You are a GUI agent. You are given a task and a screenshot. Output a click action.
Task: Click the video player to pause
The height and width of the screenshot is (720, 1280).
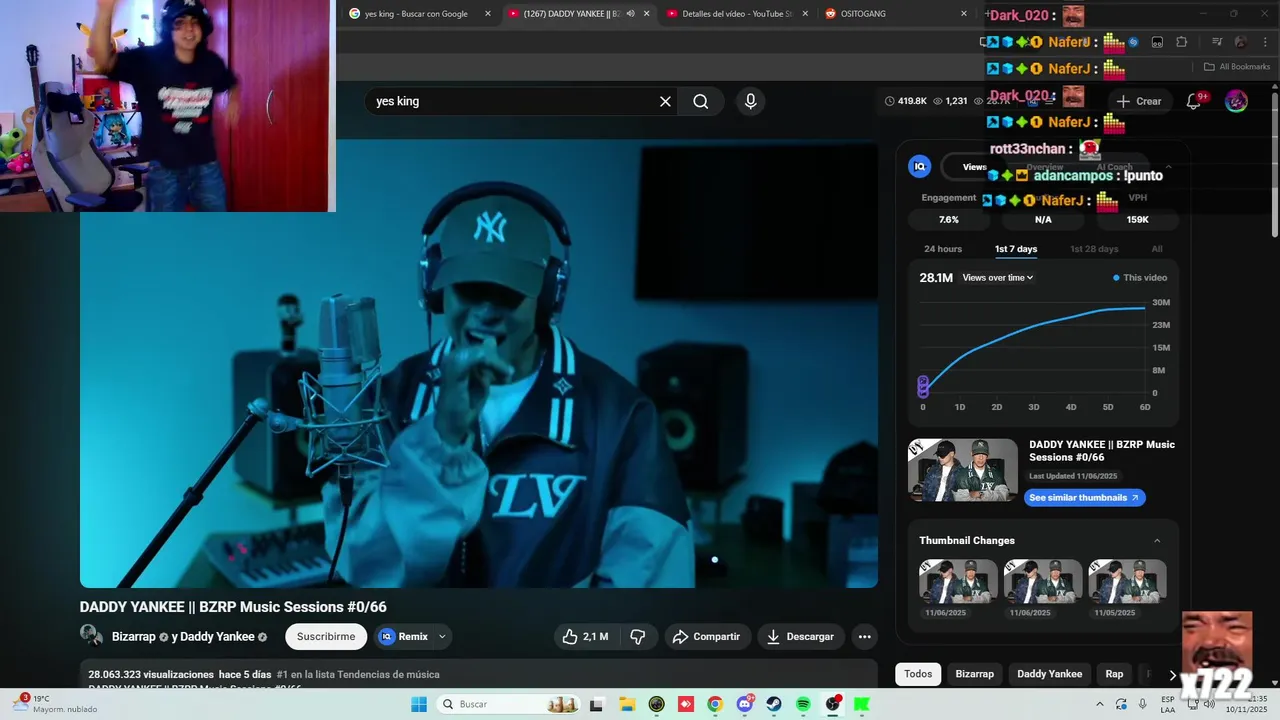point(479,363)
